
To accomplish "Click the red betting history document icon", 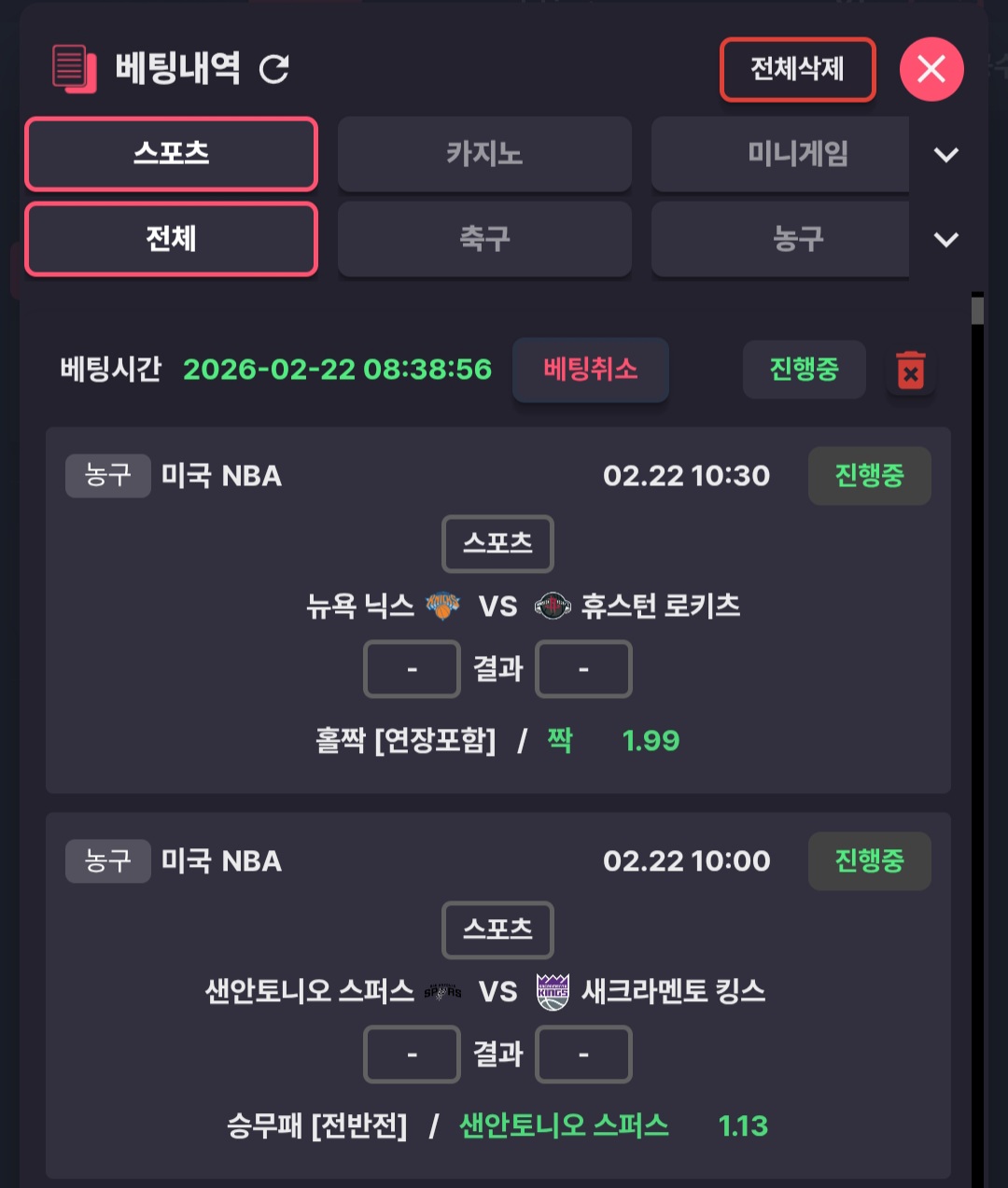I will [x=74, y=69].
